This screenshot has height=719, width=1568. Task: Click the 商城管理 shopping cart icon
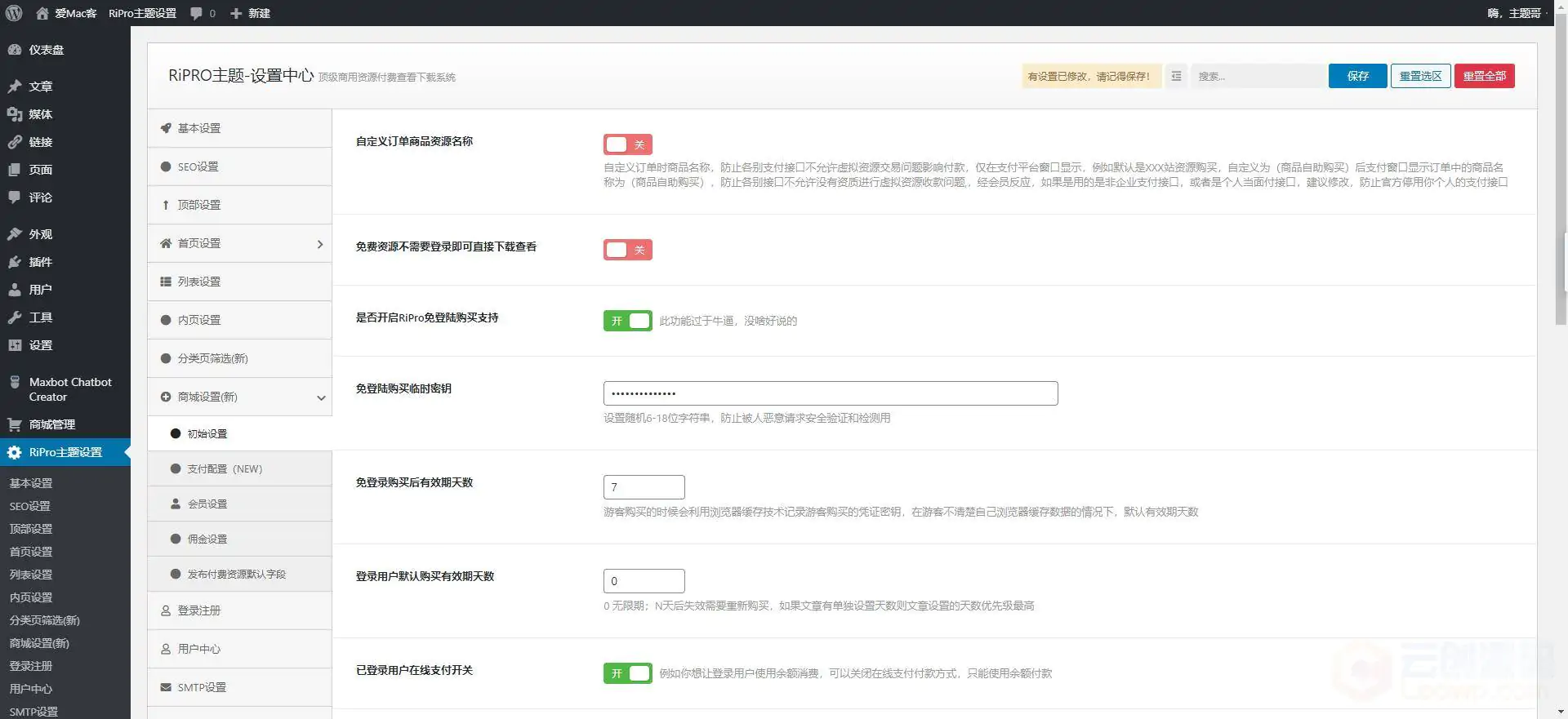pos(15,424)
